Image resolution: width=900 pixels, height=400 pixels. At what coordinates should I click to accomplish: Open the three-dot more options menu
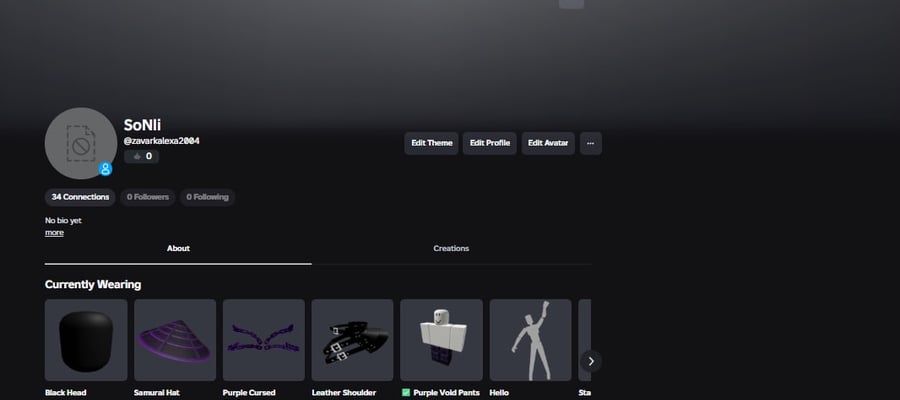click(x=591, y=143)
